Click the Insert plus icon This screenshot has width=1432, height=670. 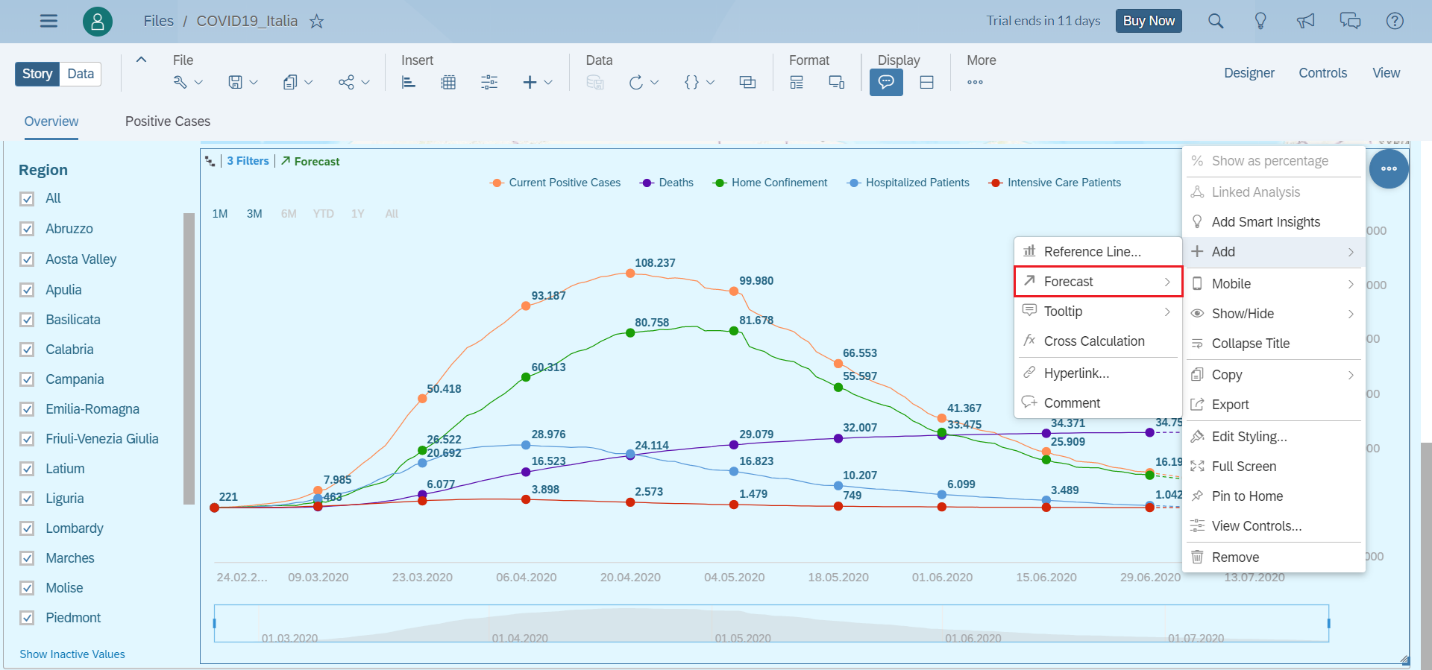[530, 82]
